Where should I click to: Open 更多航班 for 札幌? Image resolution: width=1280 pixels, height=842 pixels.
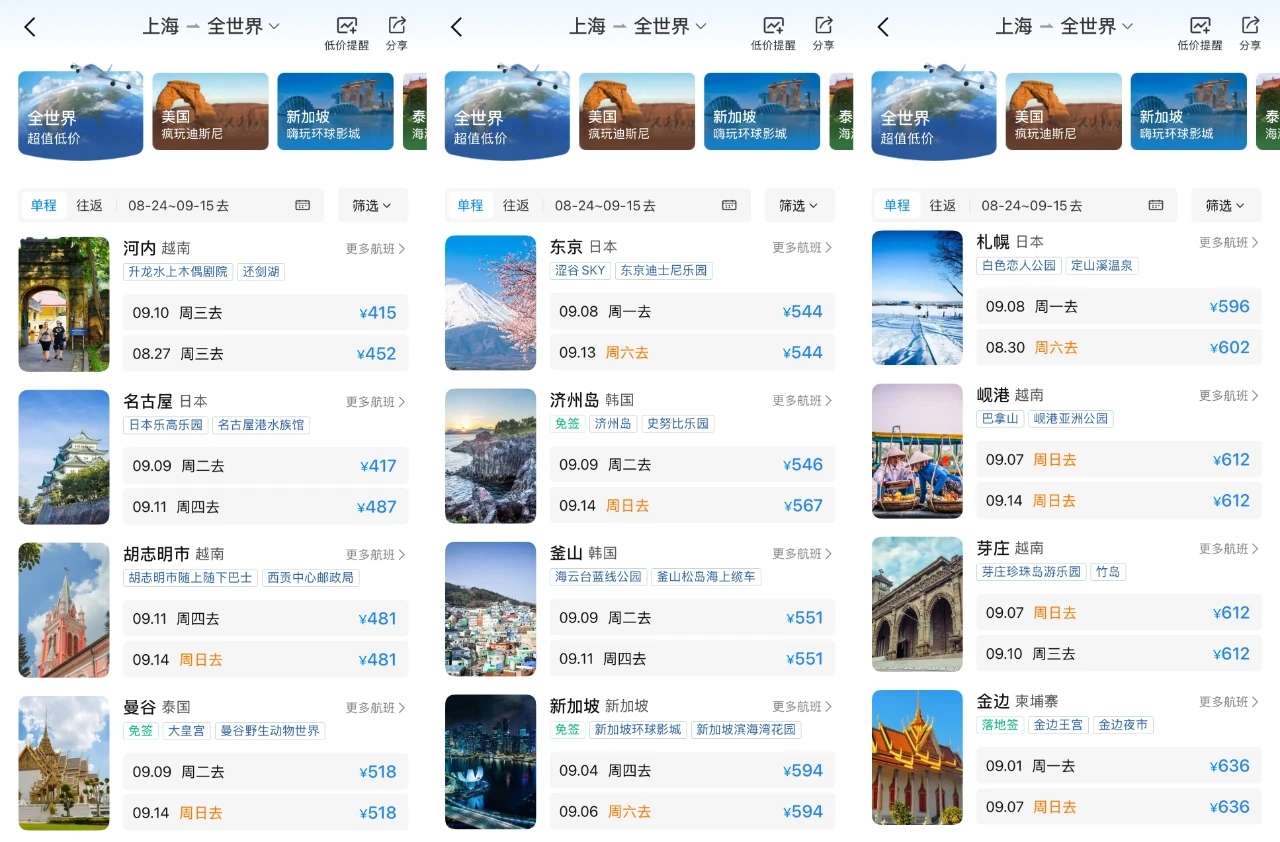coord(1230,242)
